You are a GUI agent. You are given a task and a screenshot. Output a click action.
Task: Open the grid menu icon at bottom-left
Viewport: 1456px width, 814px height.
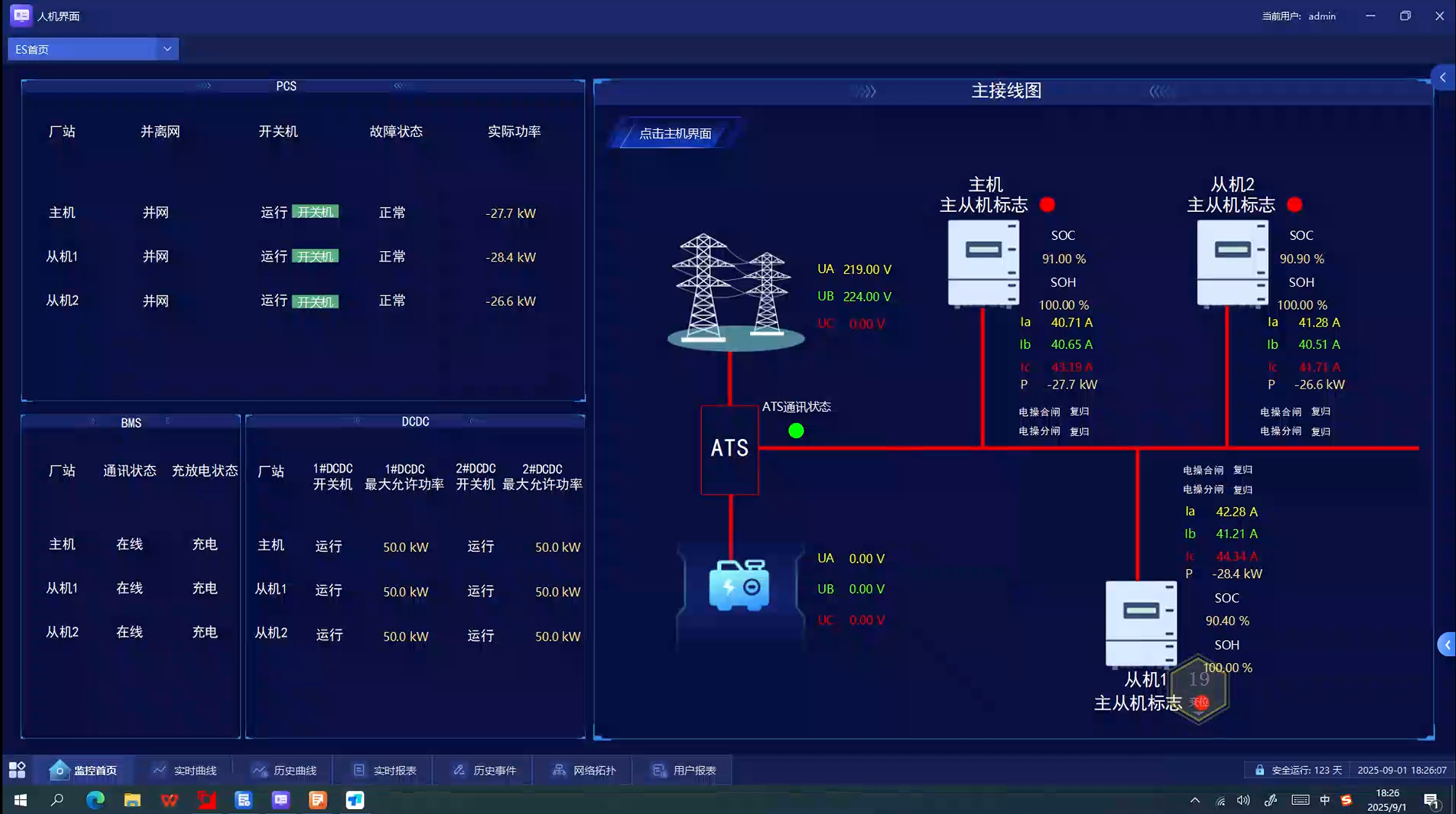point(17,770)
